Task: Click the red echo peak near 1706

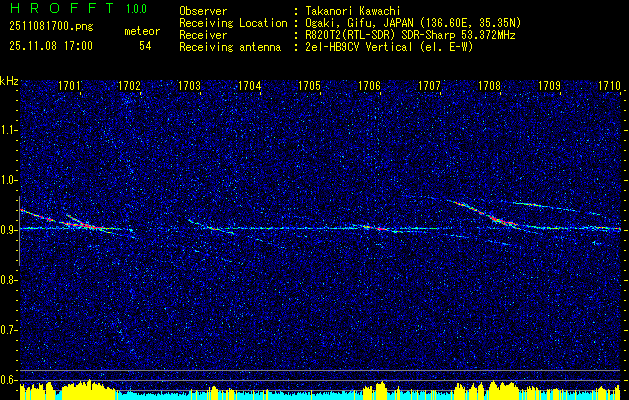Action: coord(378,228)
